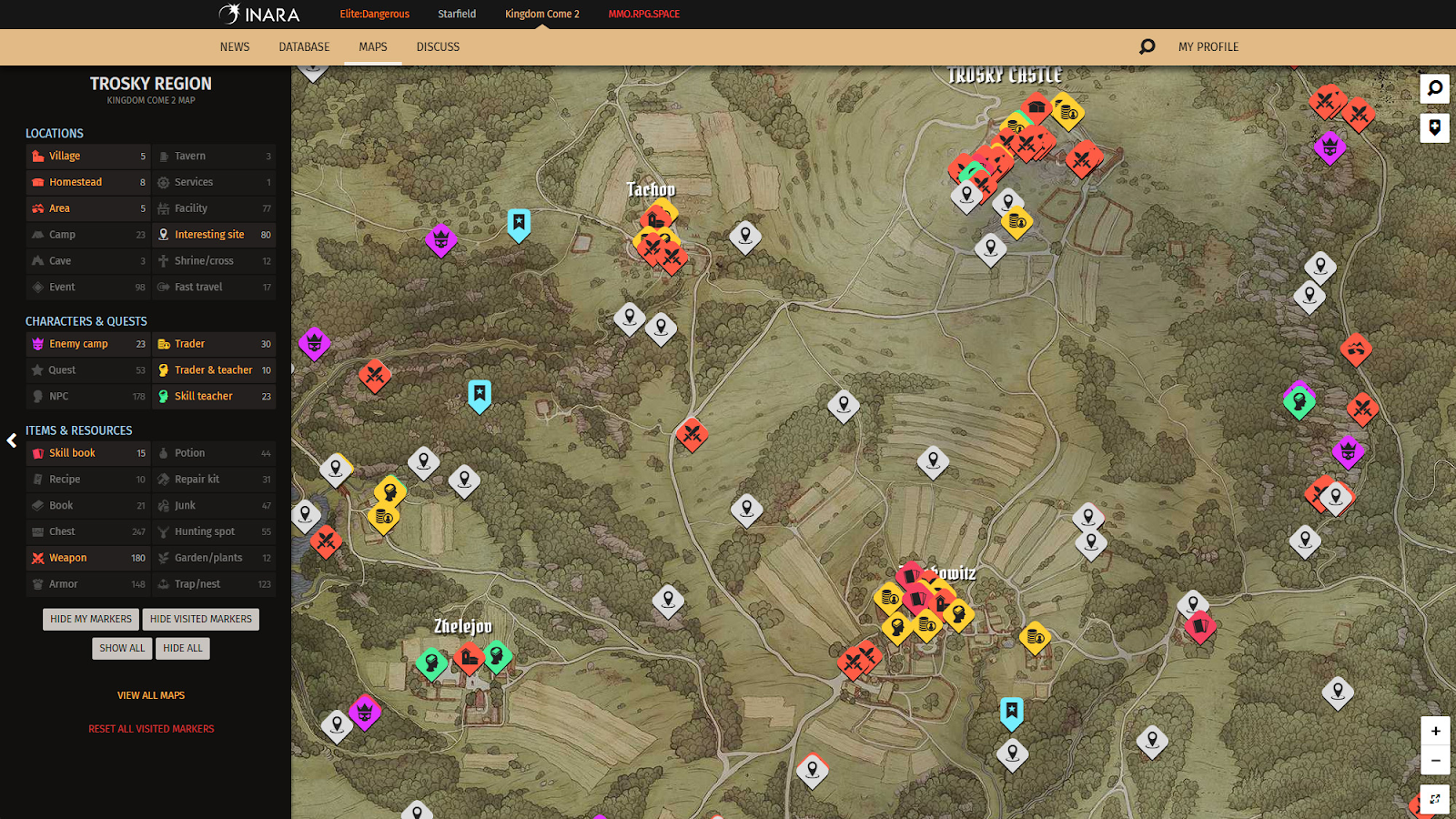This screenshot has height=819, width=1456.
Task: Open the NEWS menu
Action: (x=235, y=46)
